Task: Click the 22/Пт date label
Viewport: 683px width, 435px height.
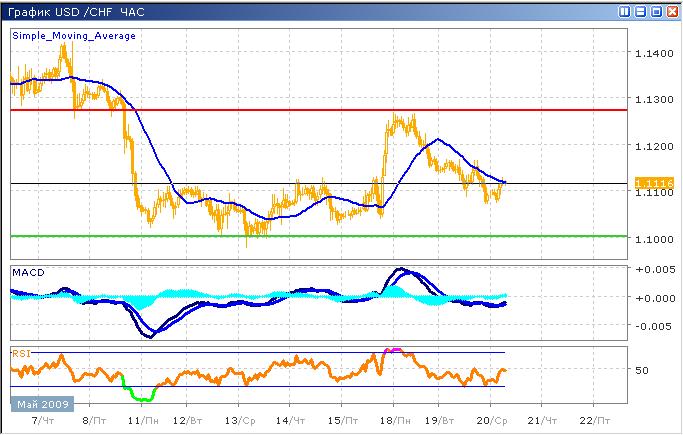Action: tap(595, 421)
